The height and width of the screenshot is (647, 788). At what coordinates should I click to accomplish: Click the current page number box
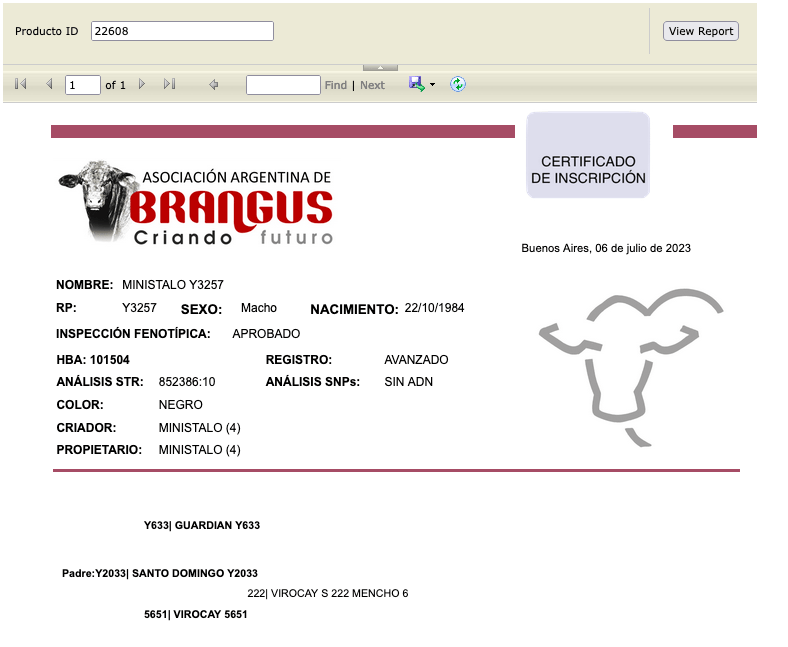tap(83, 86)
